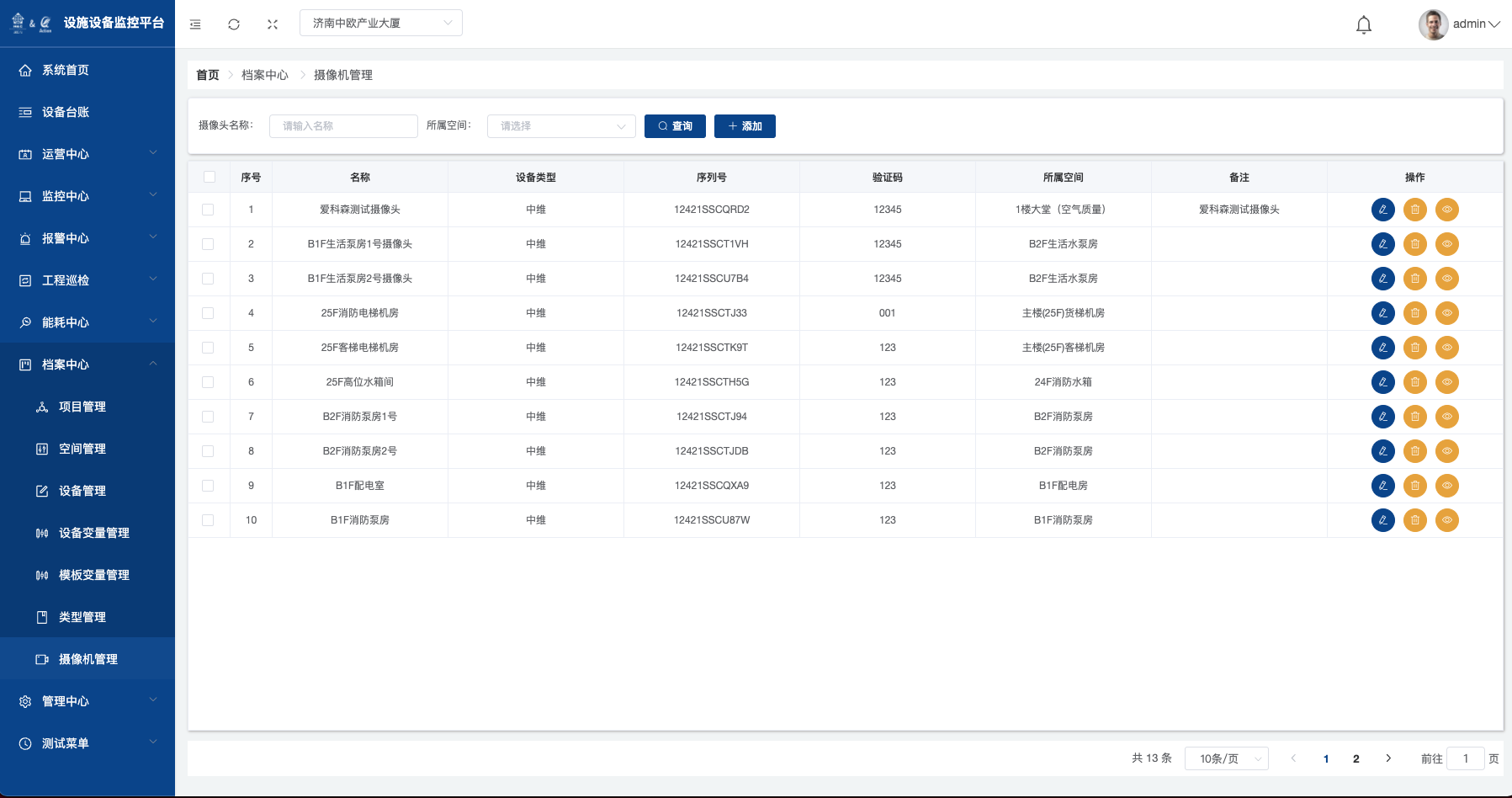Toggle the select-all header checkbox
Screen dimensions: 1512x798
(210, 177)
